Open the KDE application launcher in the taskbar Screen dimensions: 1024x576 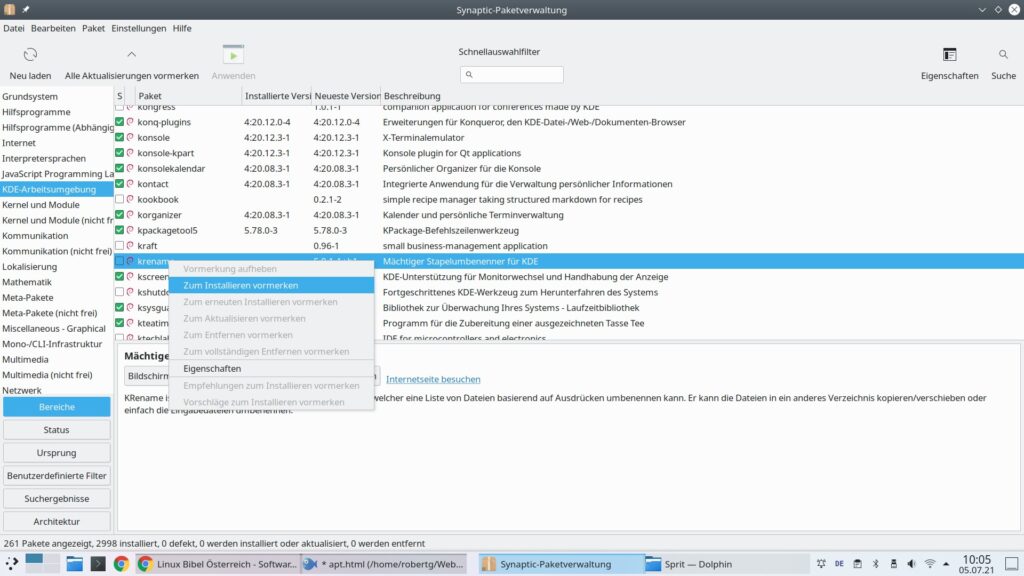pos(12,564)
